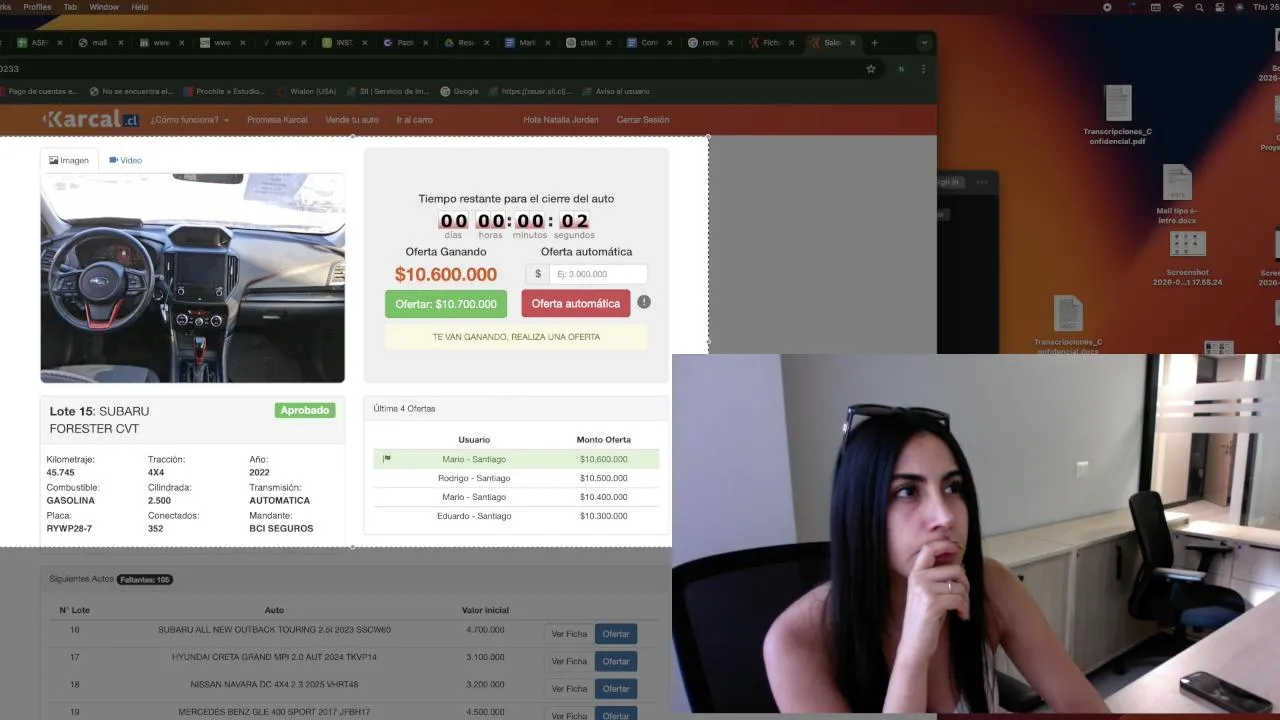
Task: Open the Pago de cuentas bookmark
Action: [39, 91]
